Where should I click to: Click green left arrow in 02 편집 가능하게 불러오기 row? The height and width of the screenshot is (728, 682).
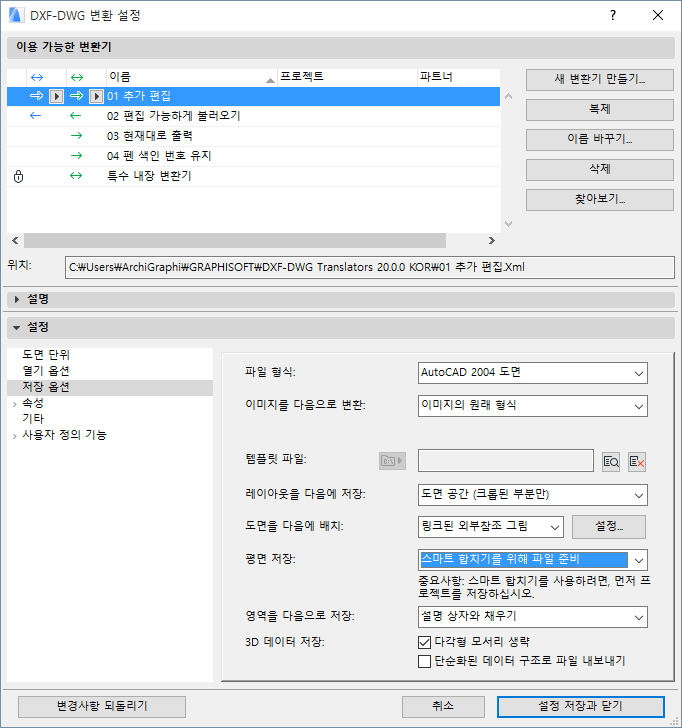(76, 116)
